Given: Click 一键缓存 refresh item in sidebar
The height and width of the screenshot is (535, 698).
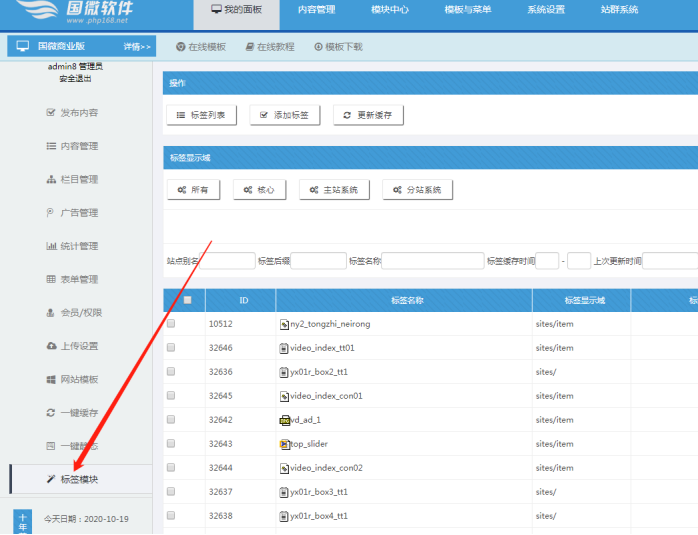Looking at the screenshot, I should click(x=72, y=412).
